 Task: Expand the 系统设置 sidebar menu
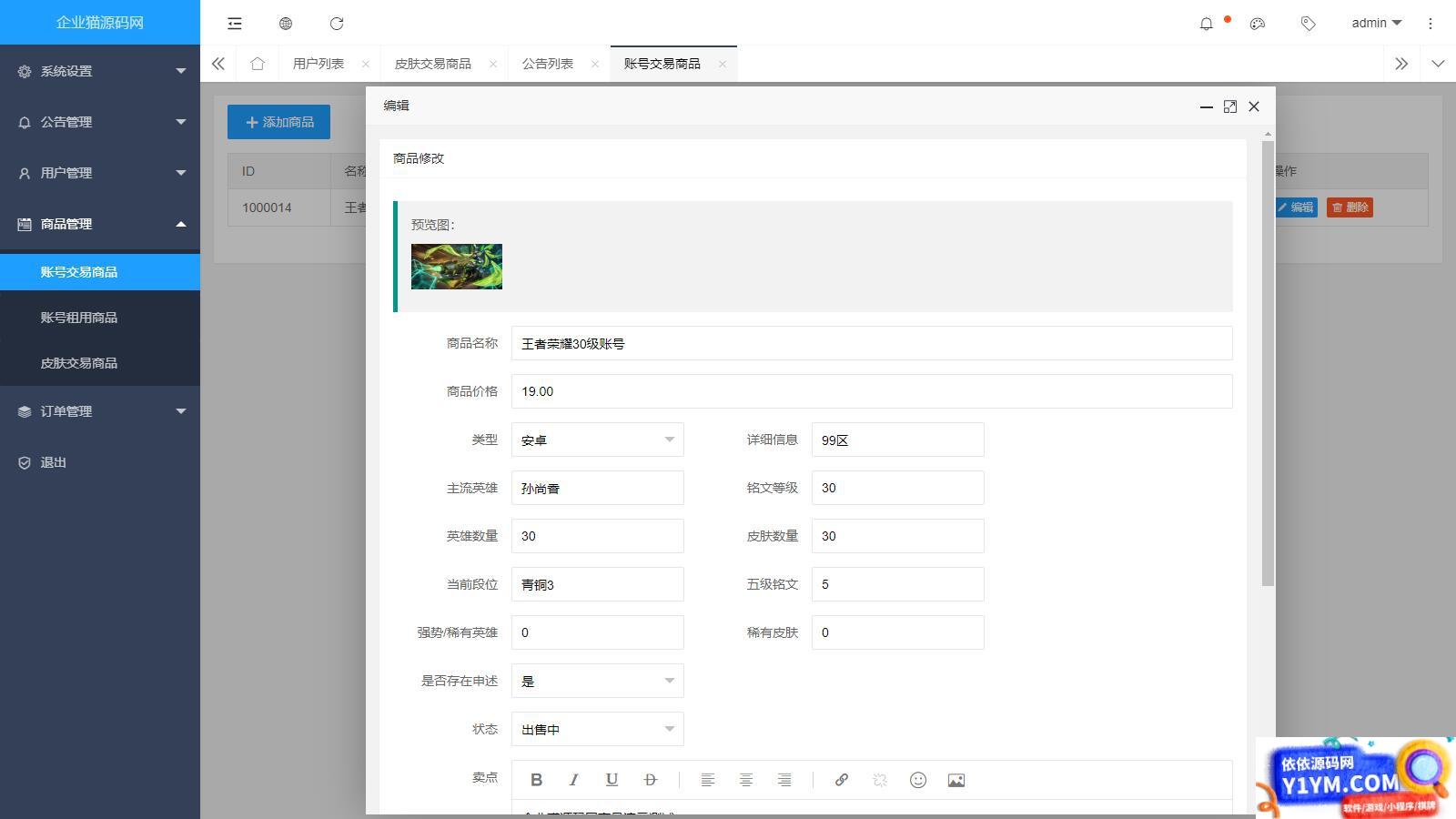point(100,71)
